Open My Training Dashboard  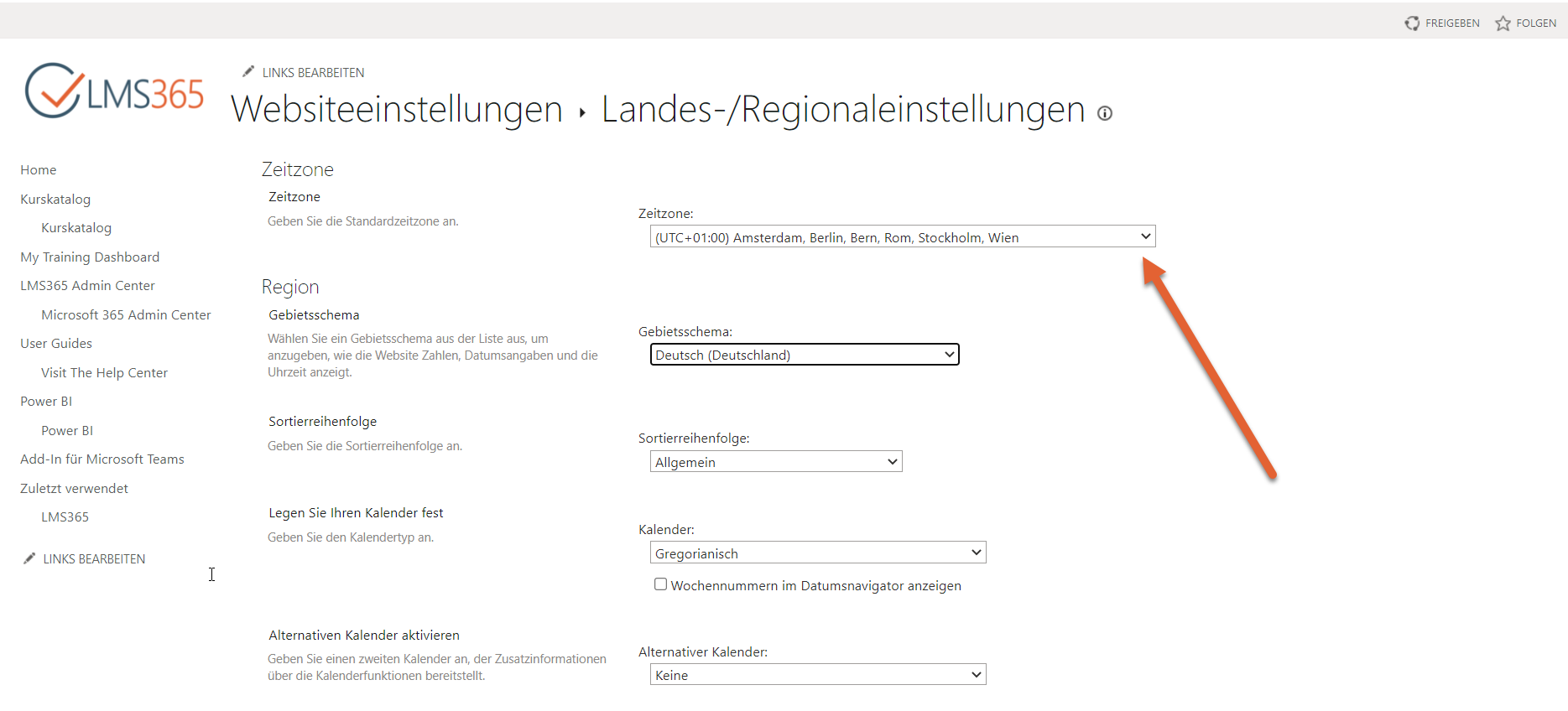(x=90, y=257)
